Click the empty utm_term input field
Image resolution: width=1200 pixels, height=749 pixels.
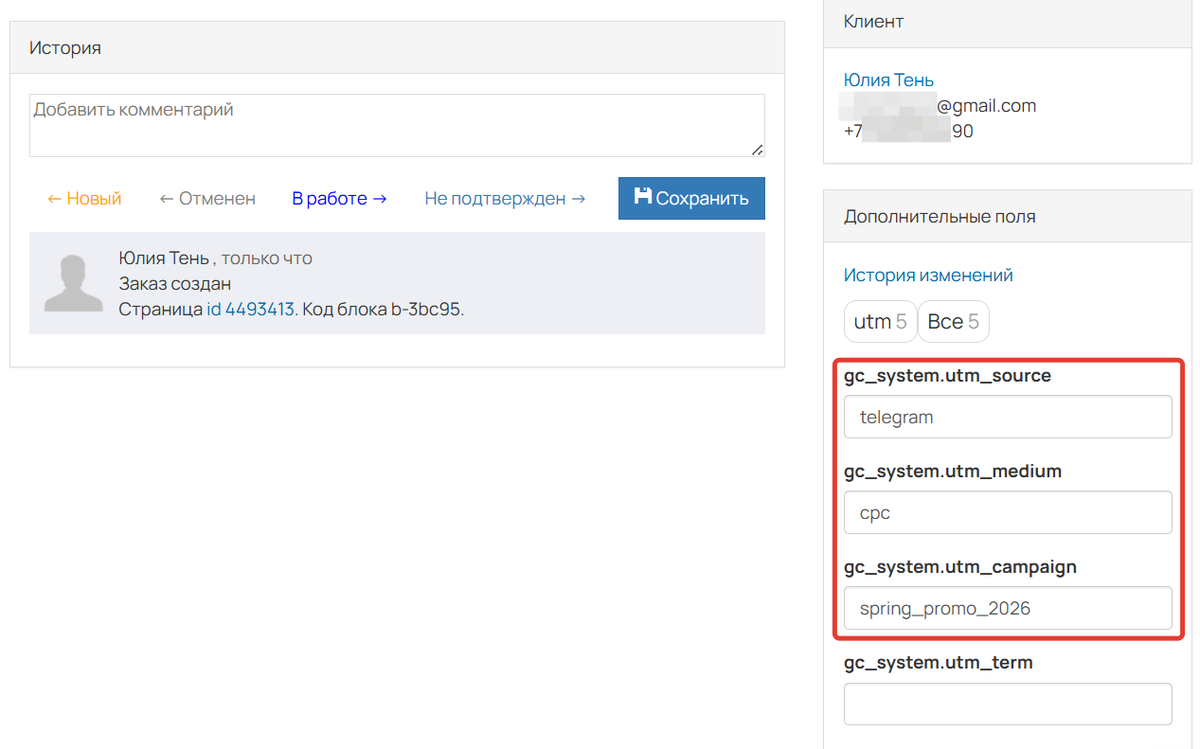pos(1007,704)
